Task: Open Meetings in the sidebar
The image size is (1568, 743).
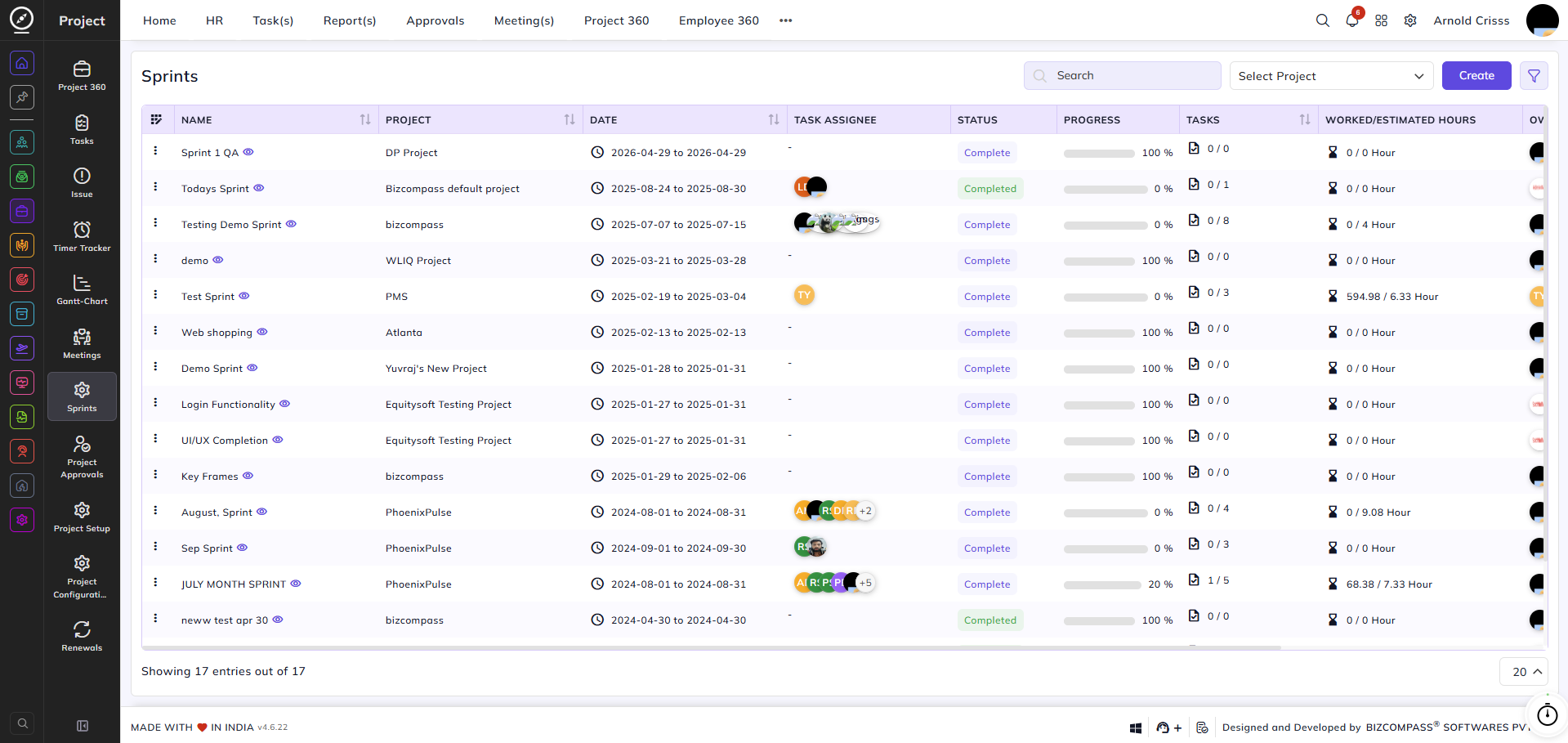Action: 82,343
